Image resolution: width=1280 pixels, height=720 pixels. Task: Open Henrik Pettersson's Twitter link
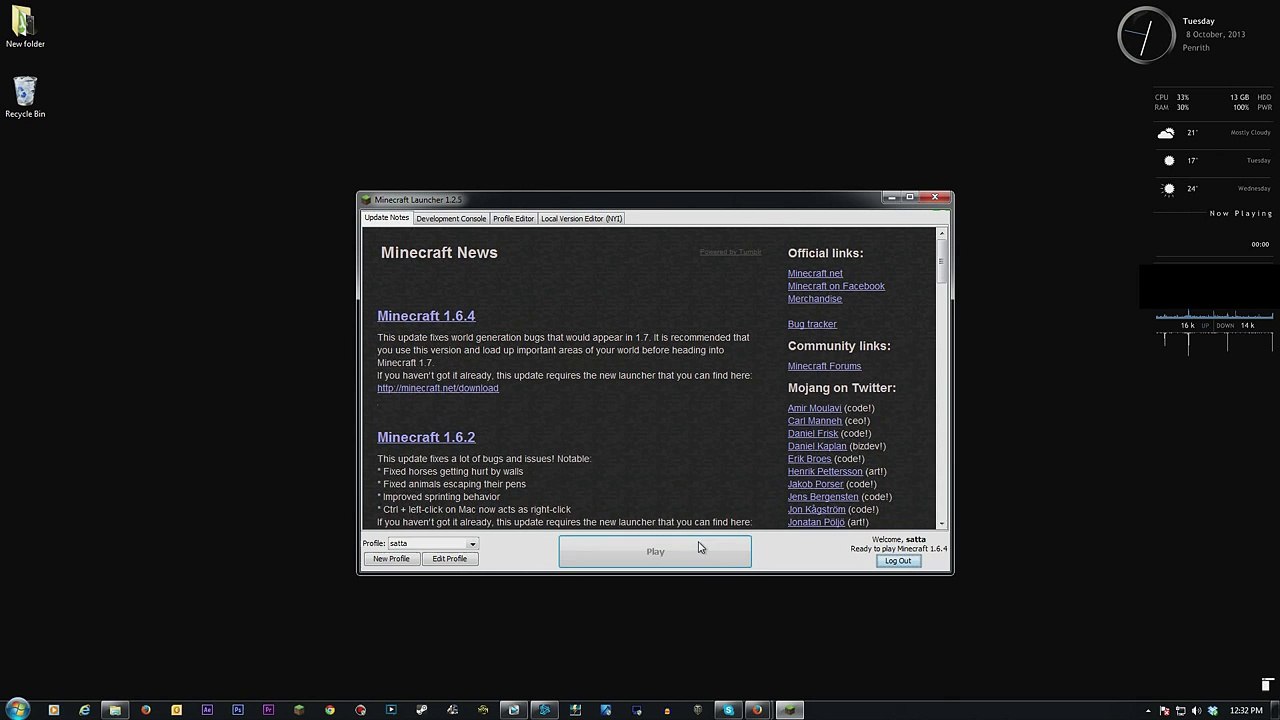click(x=825, y=471)
